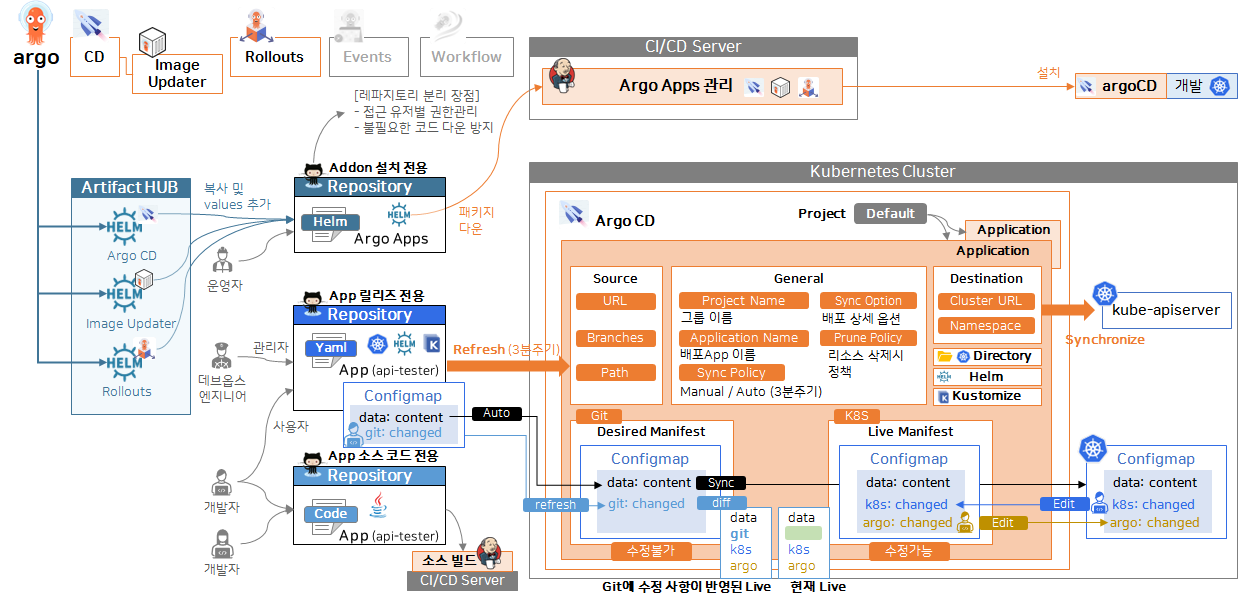This screenshot has height=607, width=1238.
Task: Click Repository header of Addon 설치 전용
Action: point(369,187)
